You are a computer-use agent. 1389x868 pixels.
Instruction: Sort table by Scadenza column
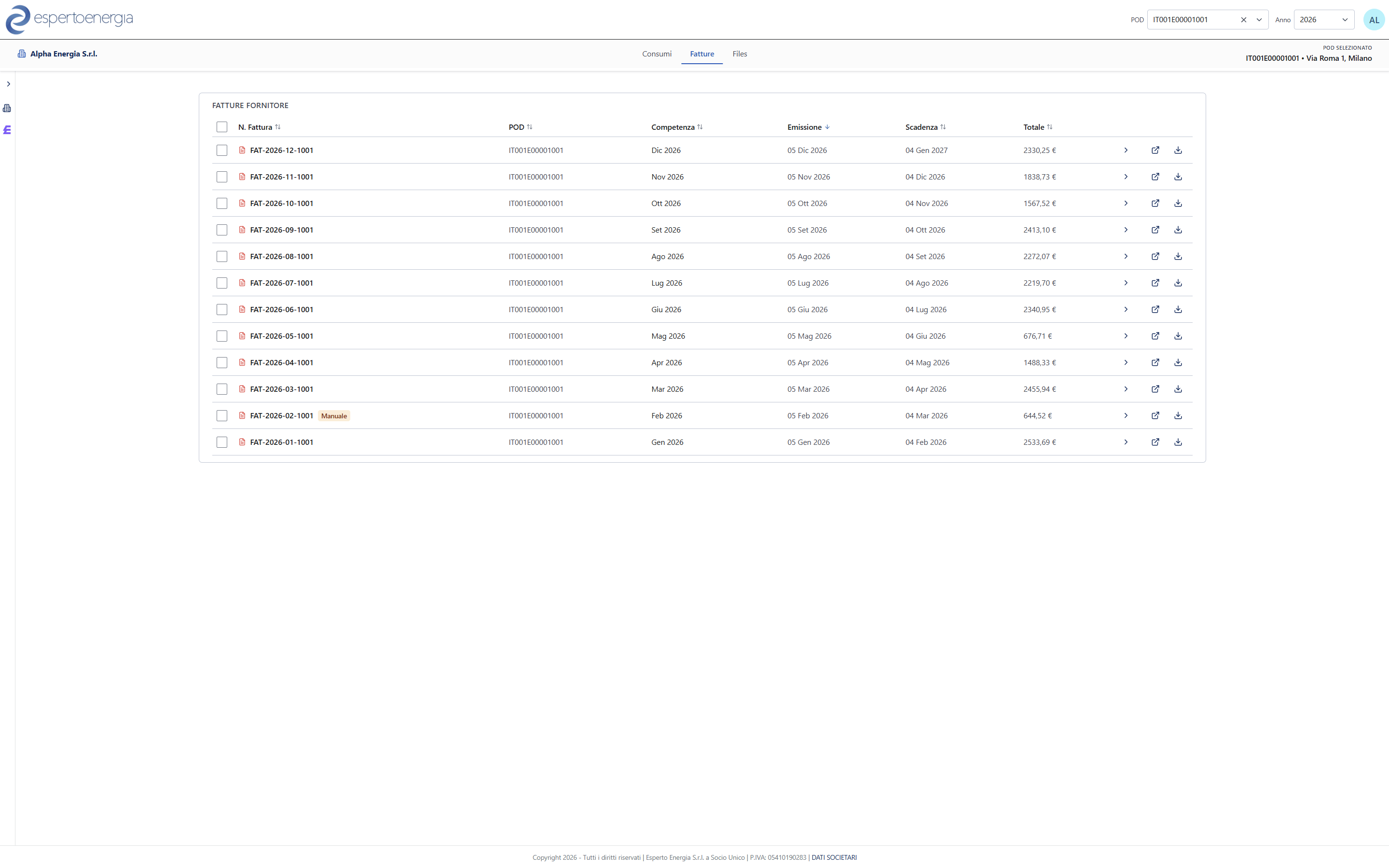point(925,127)
